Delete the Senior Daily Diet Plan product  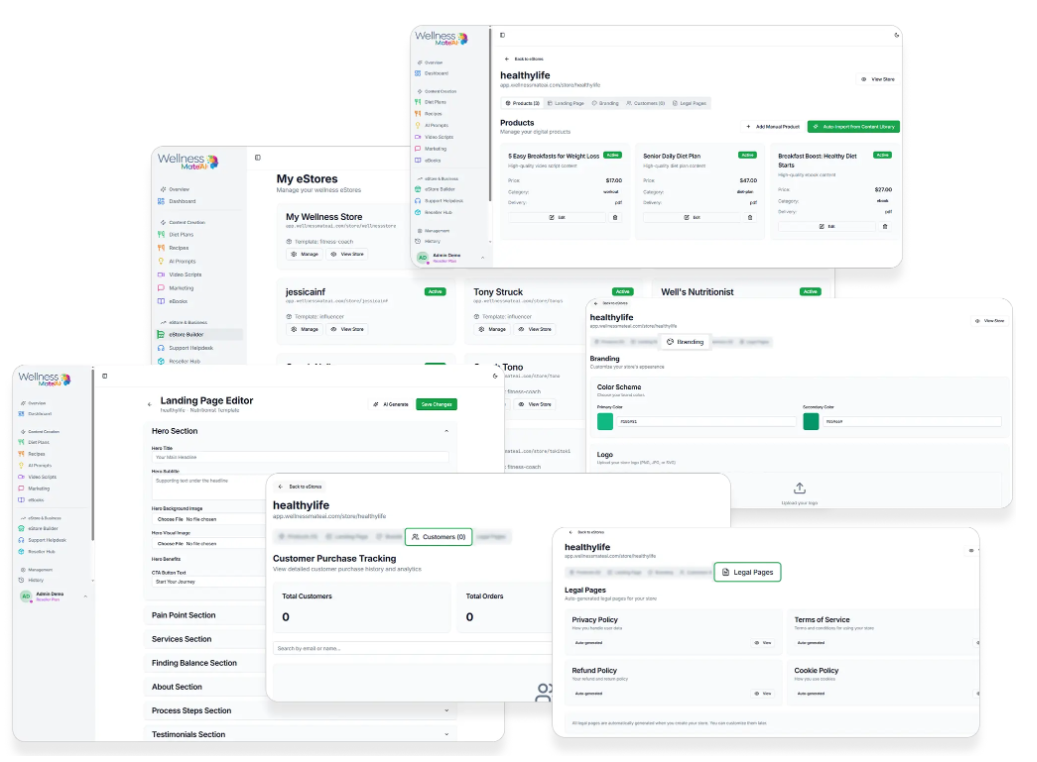coord(750,217)
